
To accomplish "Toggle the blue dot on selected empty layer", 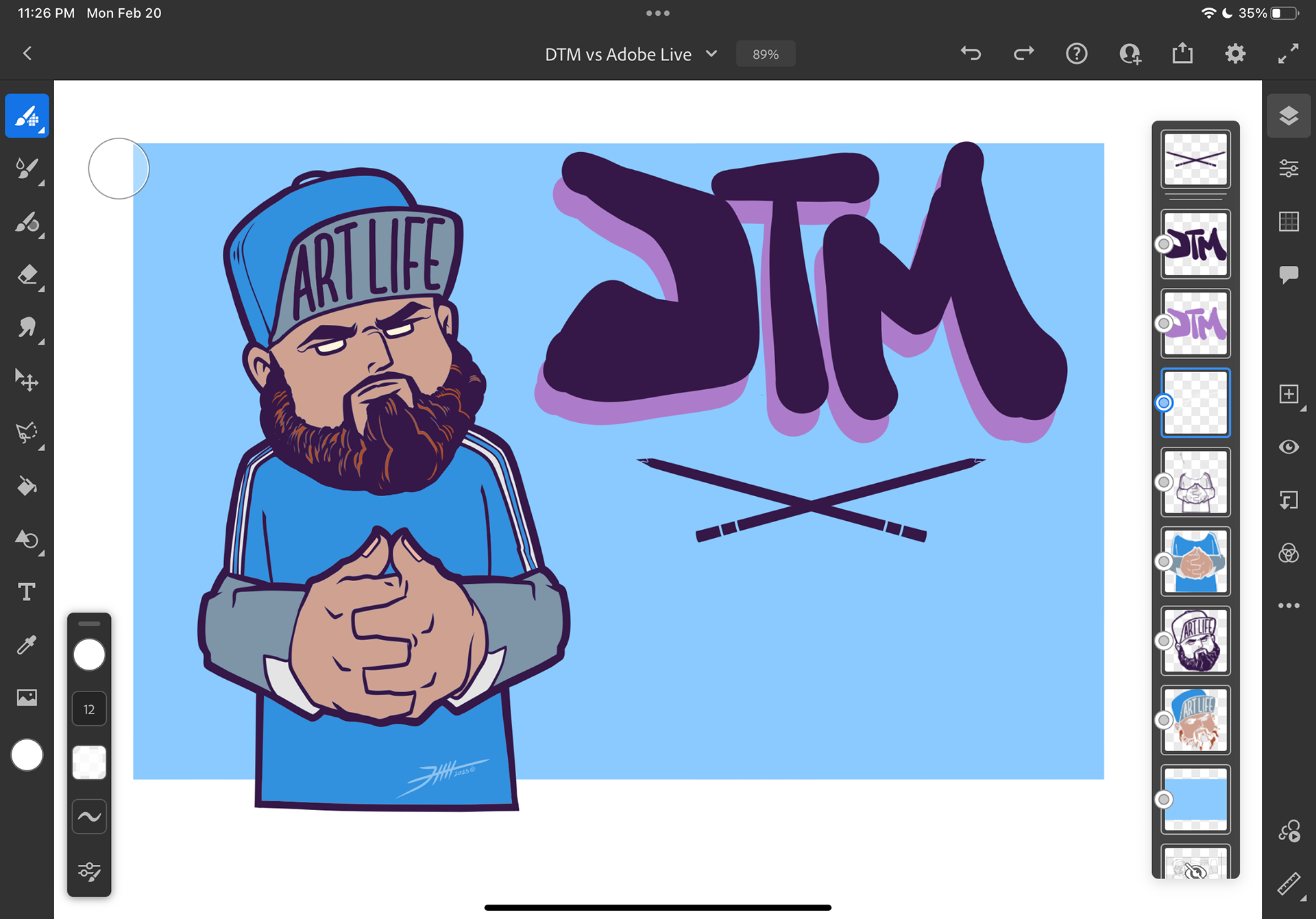I will click(1163, 403).
